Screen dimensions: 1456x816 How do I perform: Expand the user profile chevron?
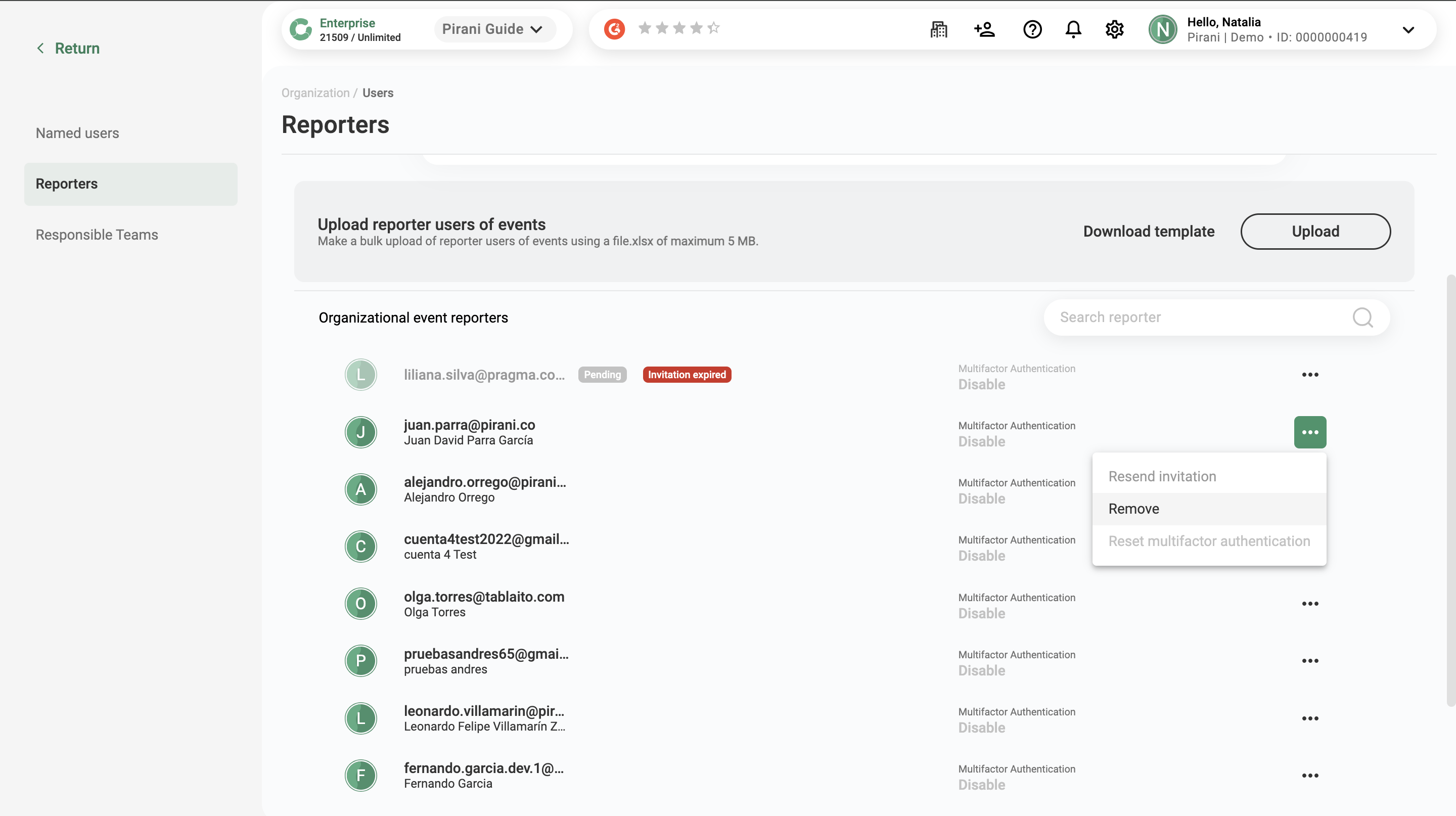[x=1408, y=29]
